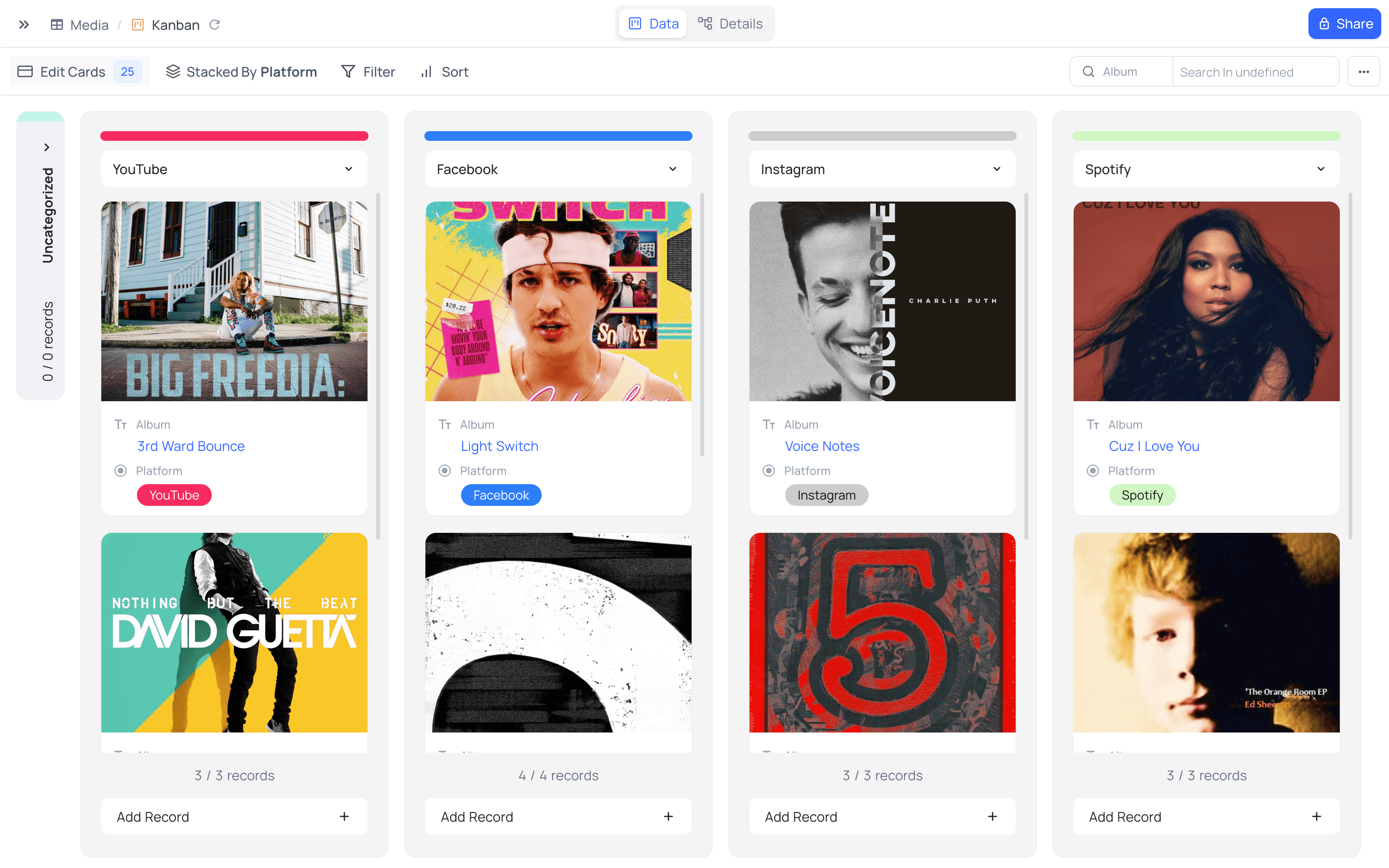Click the blue Facebook platform tag
1389x868 pixels.
501,495
